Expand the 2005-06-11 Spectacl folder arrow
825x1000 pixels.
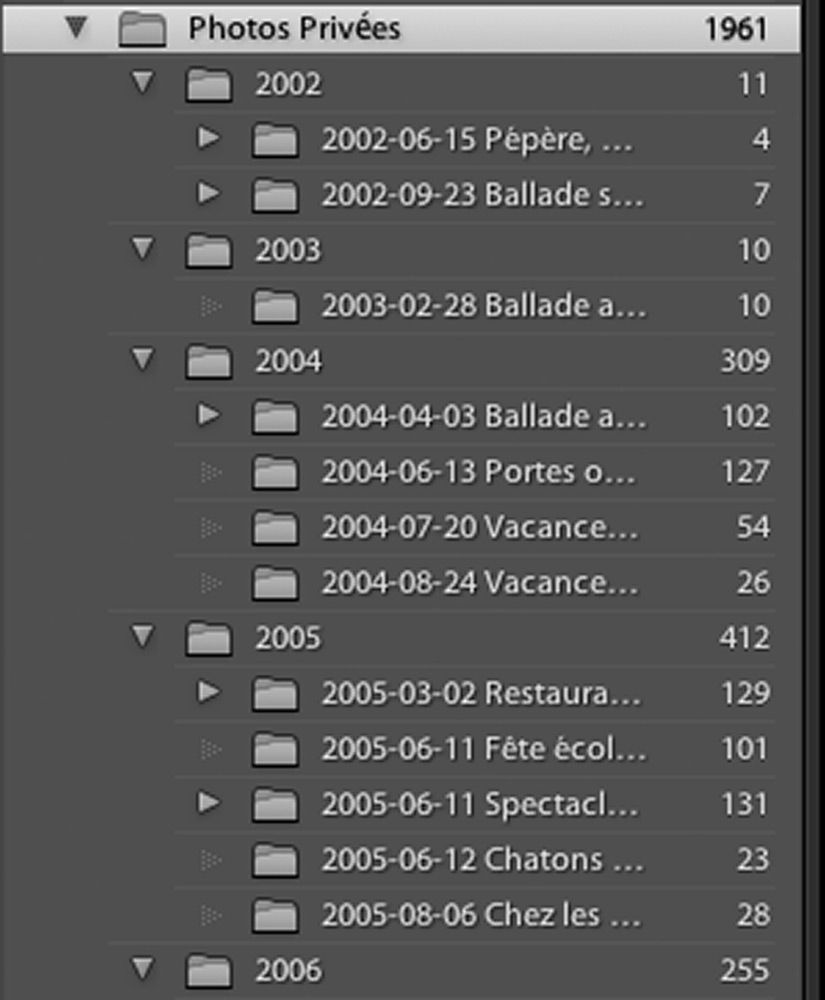pos(208,803)
